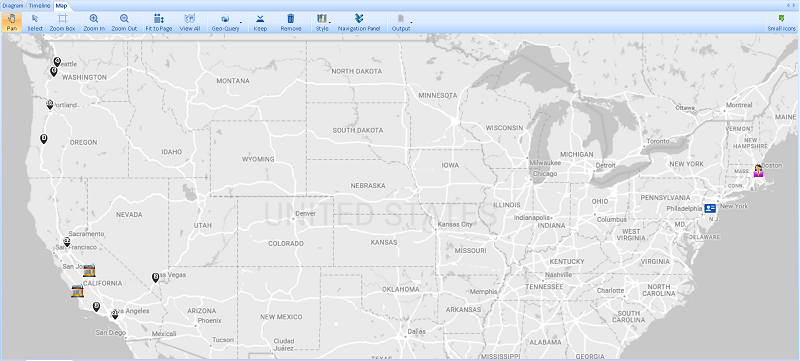The image size is (800, 361).
Task: Click the Montreal city label
Action: 739,105
